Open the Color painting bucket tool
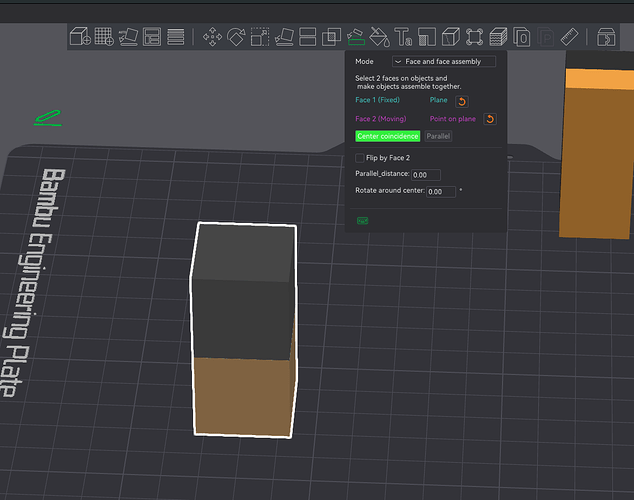 click(380, 37)
